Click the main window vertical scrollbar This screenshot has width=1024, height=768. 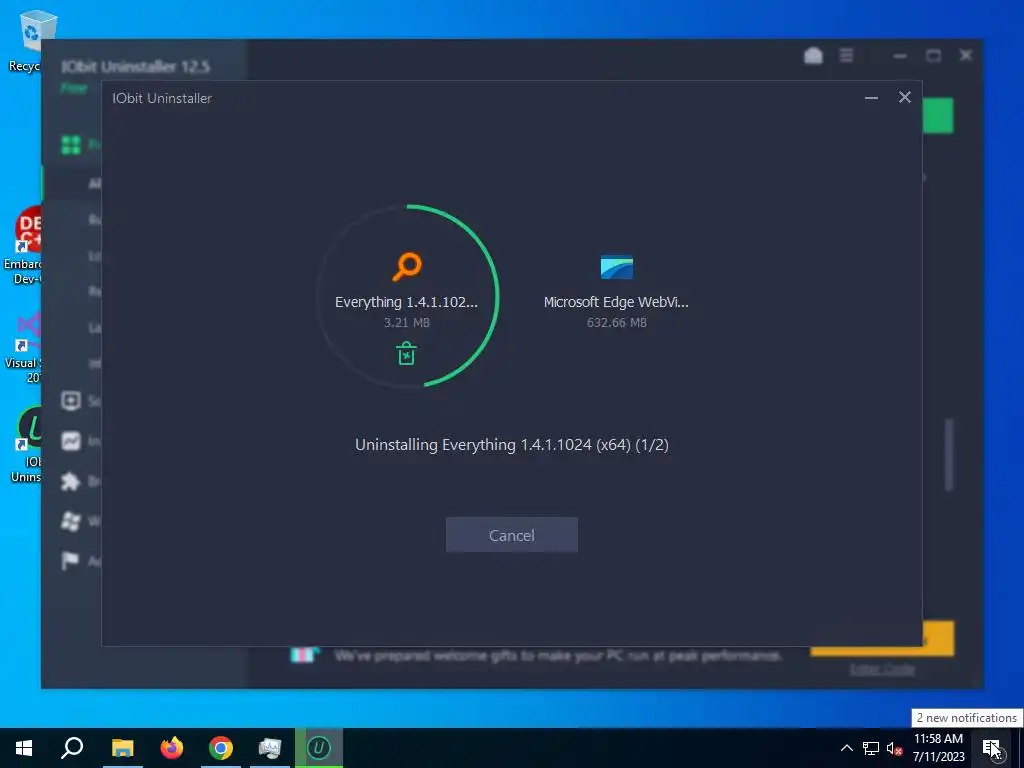point(949,455)
